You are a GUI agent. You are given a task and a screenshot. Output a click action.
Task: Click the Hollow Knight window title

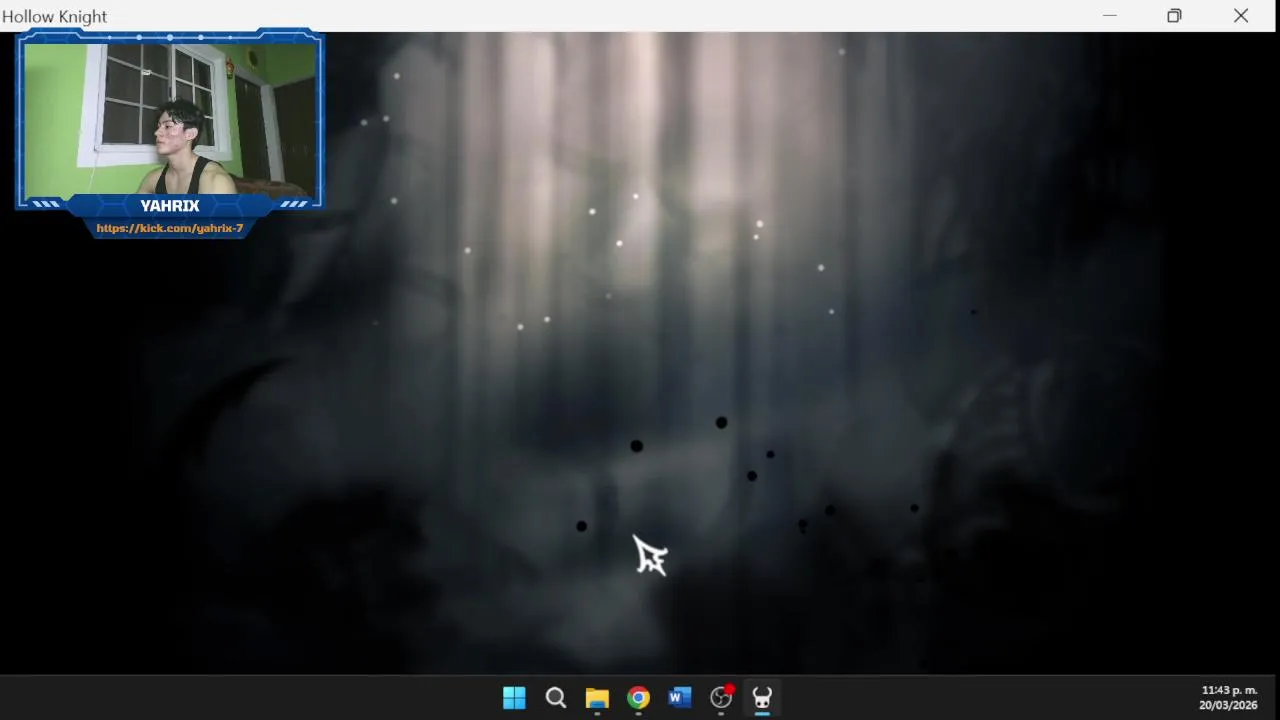click(x=55, y=17)
